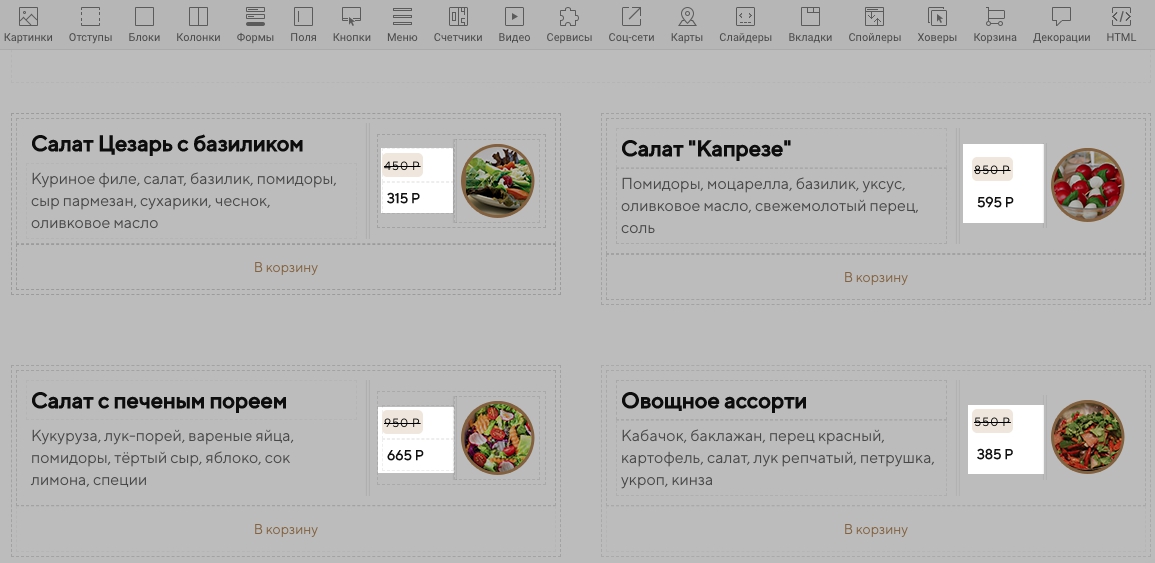Open the Кнопки elements tool

pyautogui.click(x=351, y=24)
